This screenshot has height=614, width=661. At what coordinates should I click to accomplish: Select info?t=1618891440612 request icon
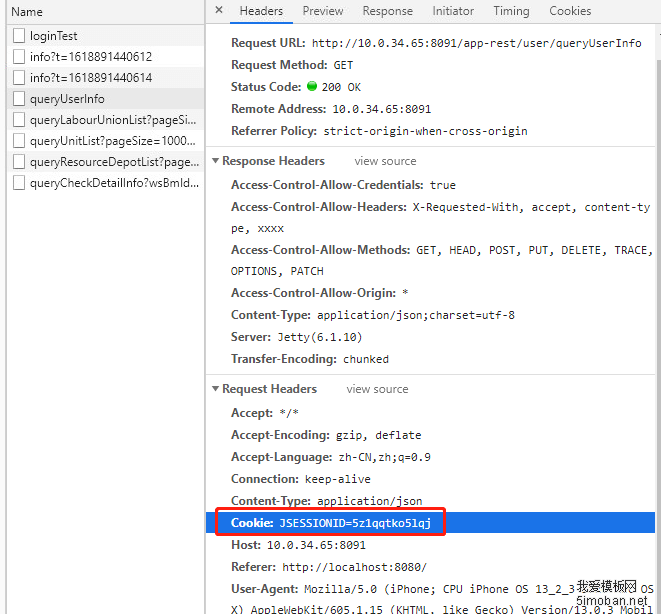click(x=19, y=57)
